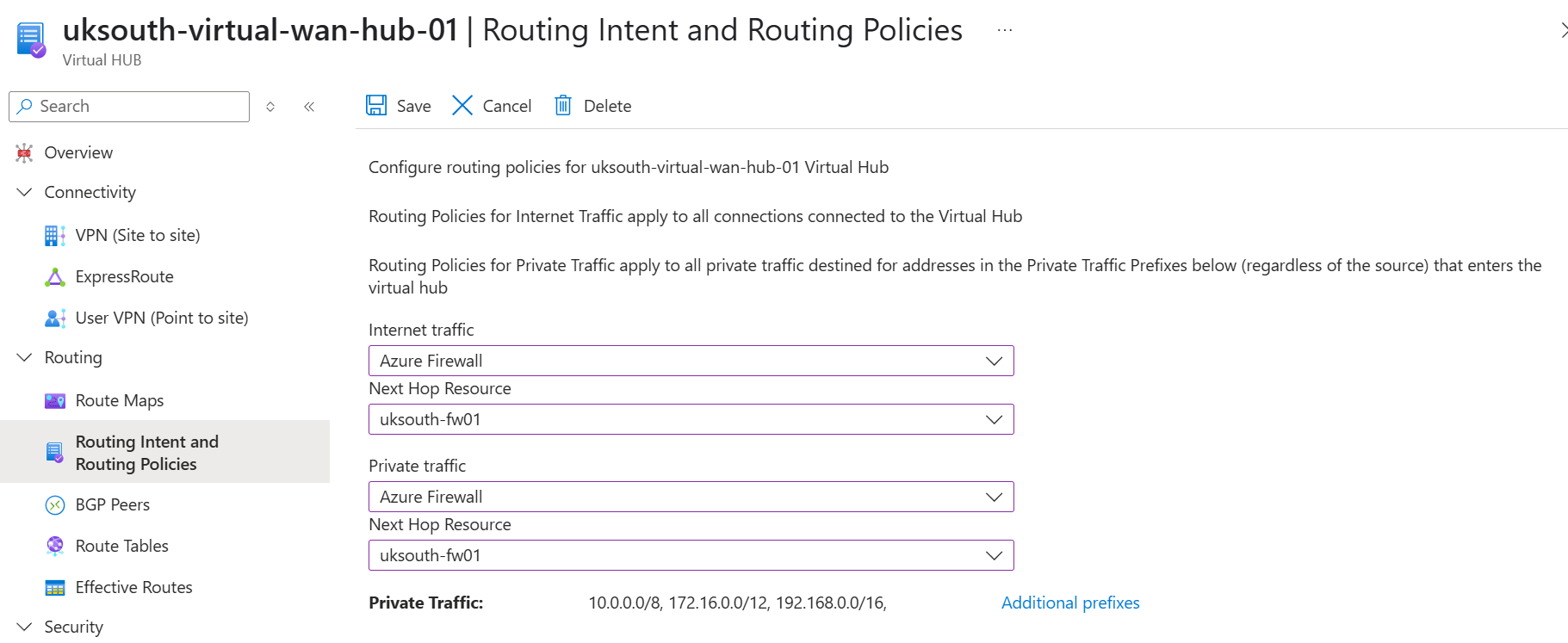Collapse the sidebar with double chevron

309,107
